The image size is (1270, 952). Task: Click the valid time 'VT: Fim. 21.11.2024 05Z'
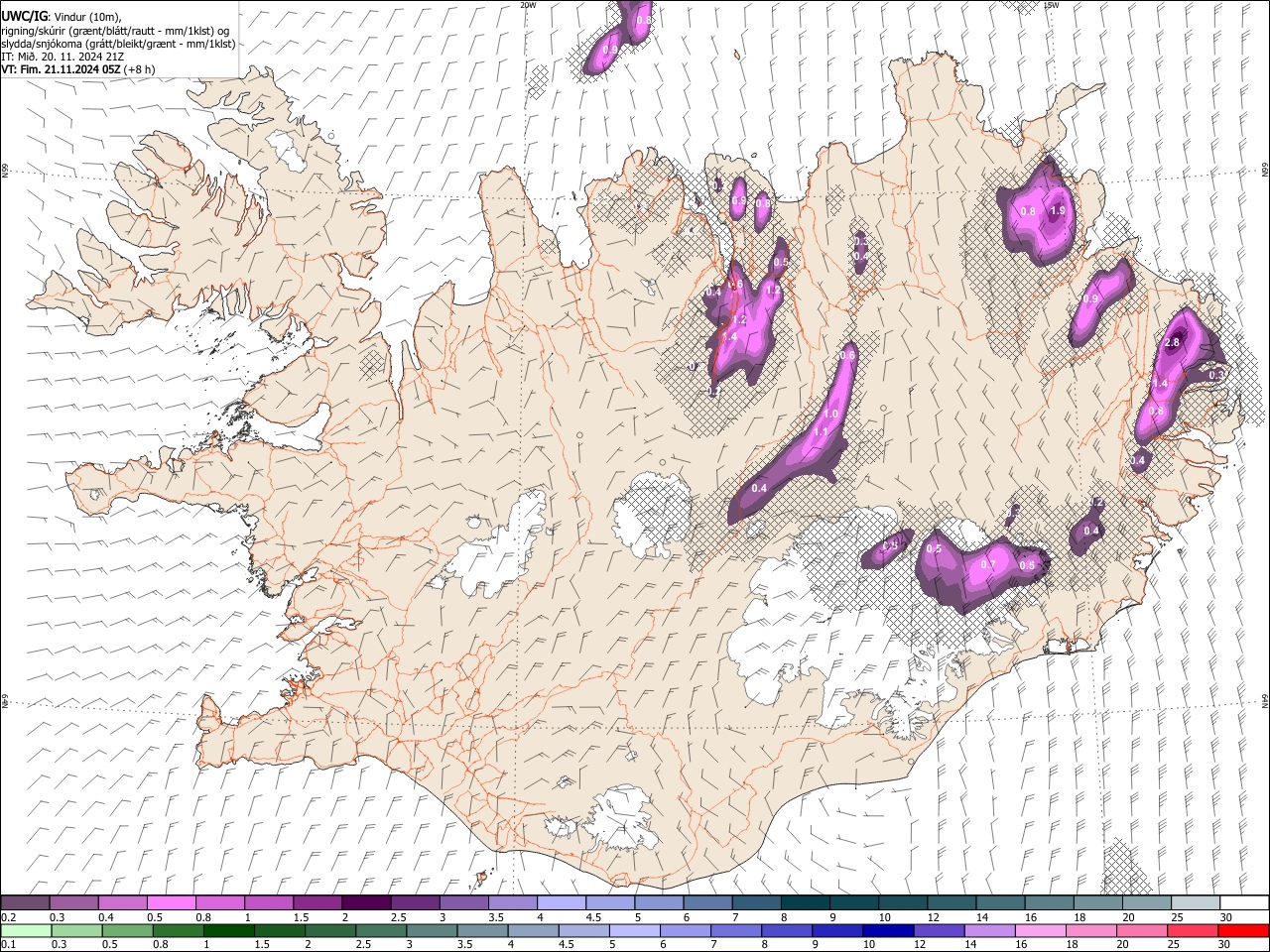(62, 69)
